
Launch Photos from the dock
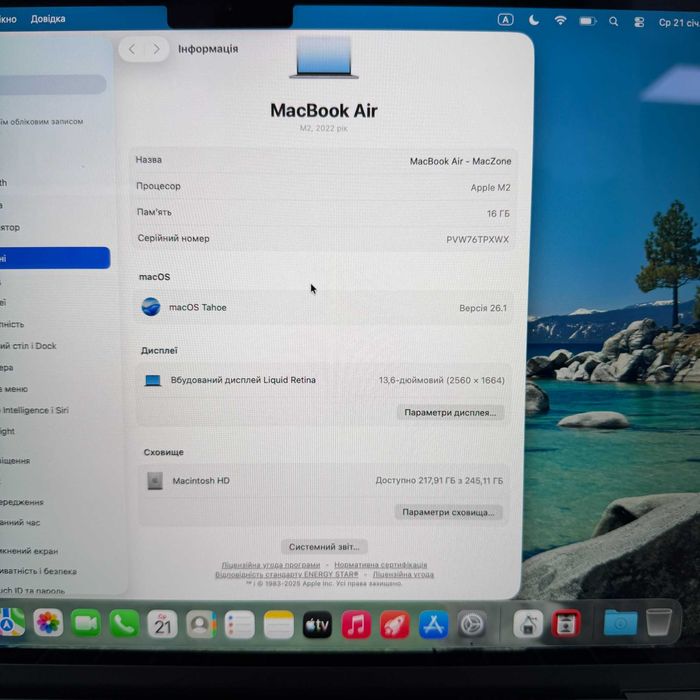[x=48, y=623]
